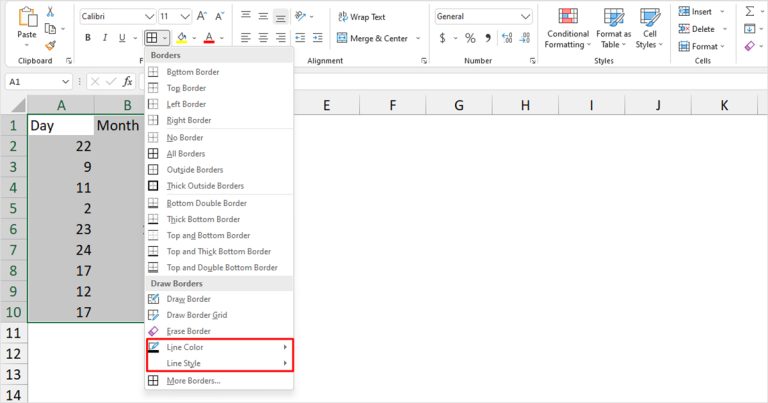Toggle italic formatting
768x403 pixels.
(x=105, y=38)
